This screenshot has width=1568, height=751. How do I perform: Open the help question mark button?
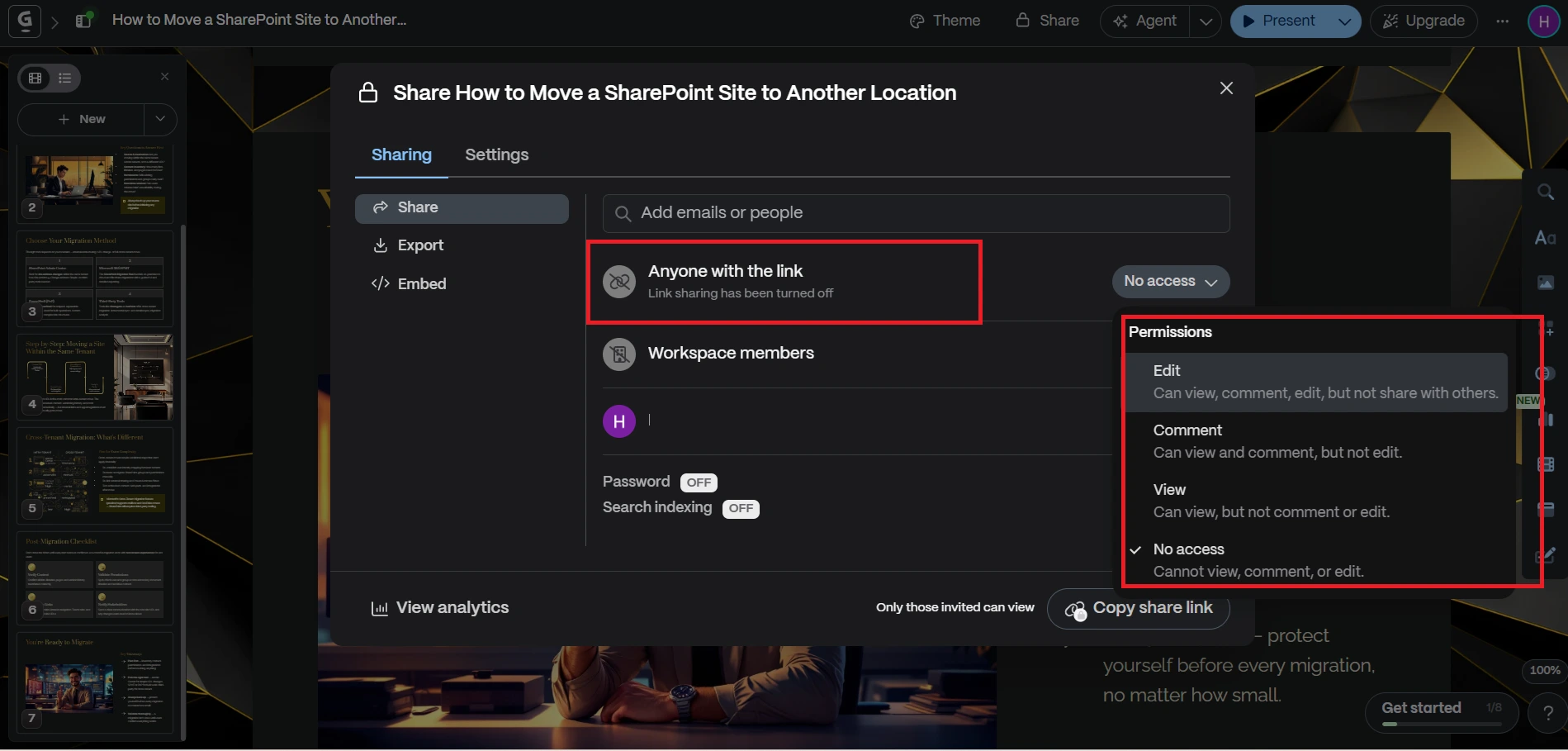coord(1548,714)
